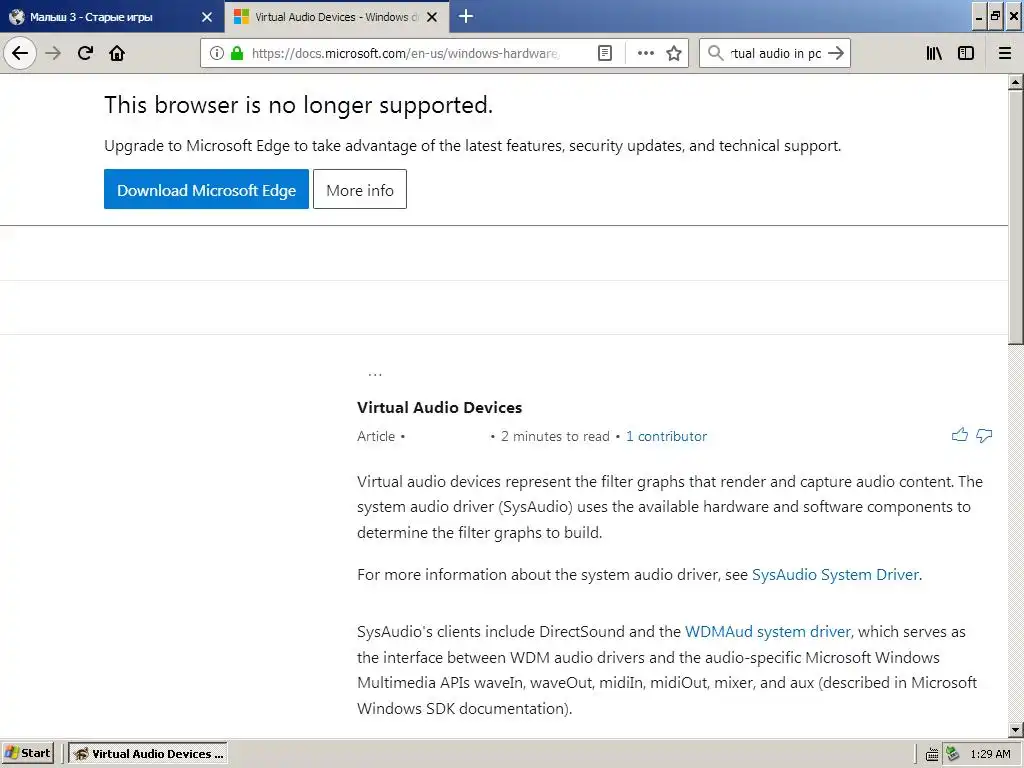
Task: View the green lock connection security
Action: pos(236,53)
